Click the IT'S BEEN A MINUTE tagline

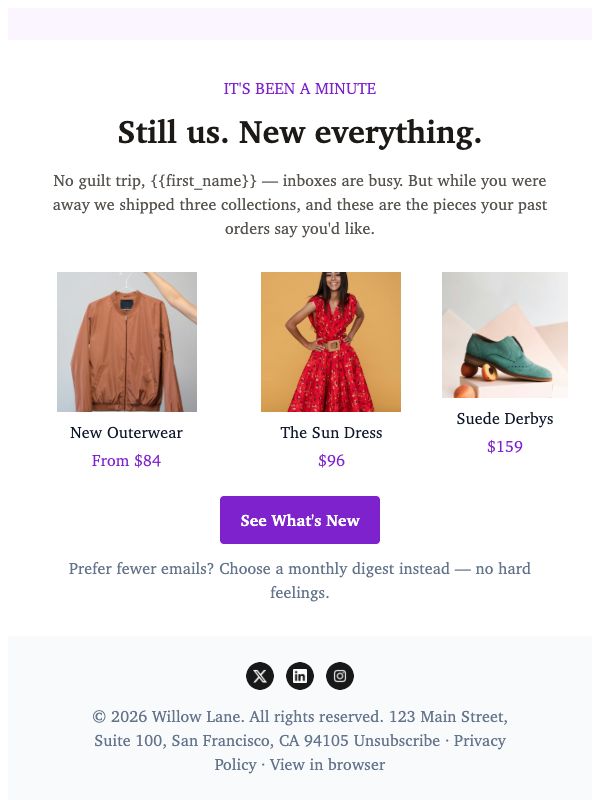(x=299, y=89)
